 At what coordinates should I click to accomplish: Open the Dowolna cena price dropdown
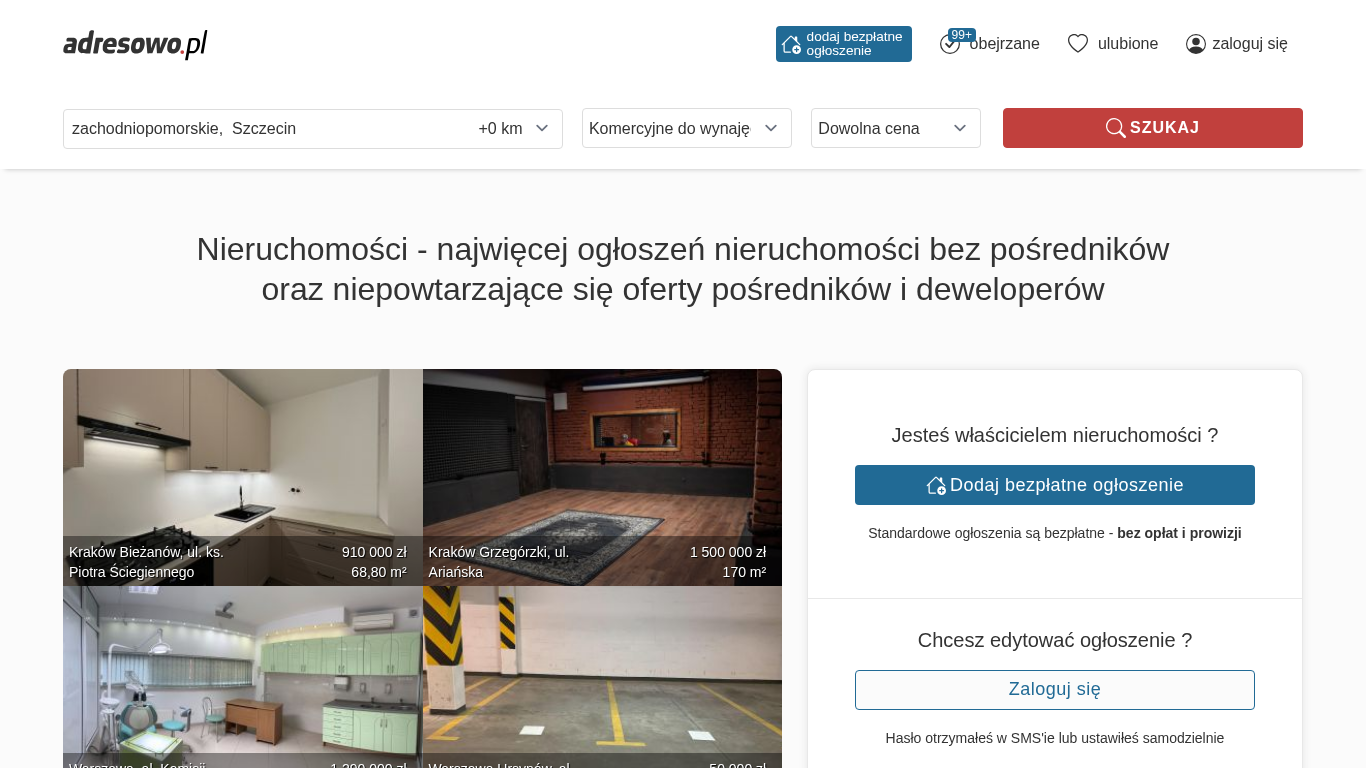click(895, 128)
